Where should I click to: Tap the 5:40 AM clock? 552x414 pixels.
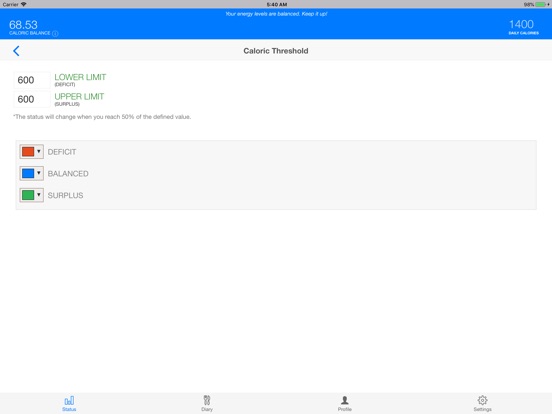[277, 5]
